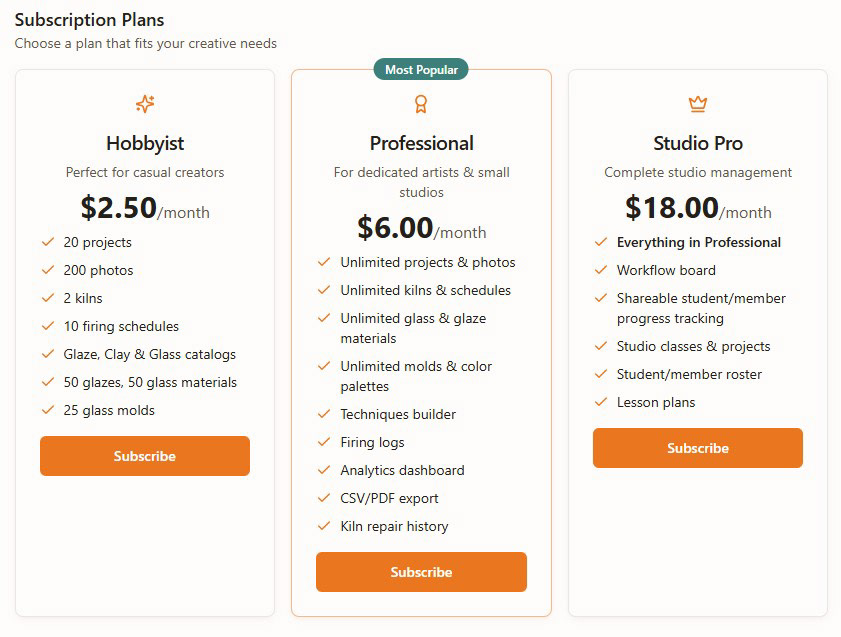The height and width of the screenshot is (637, 841).
Task: Click the Studio Pro crown icon
Action: [698, 104]
